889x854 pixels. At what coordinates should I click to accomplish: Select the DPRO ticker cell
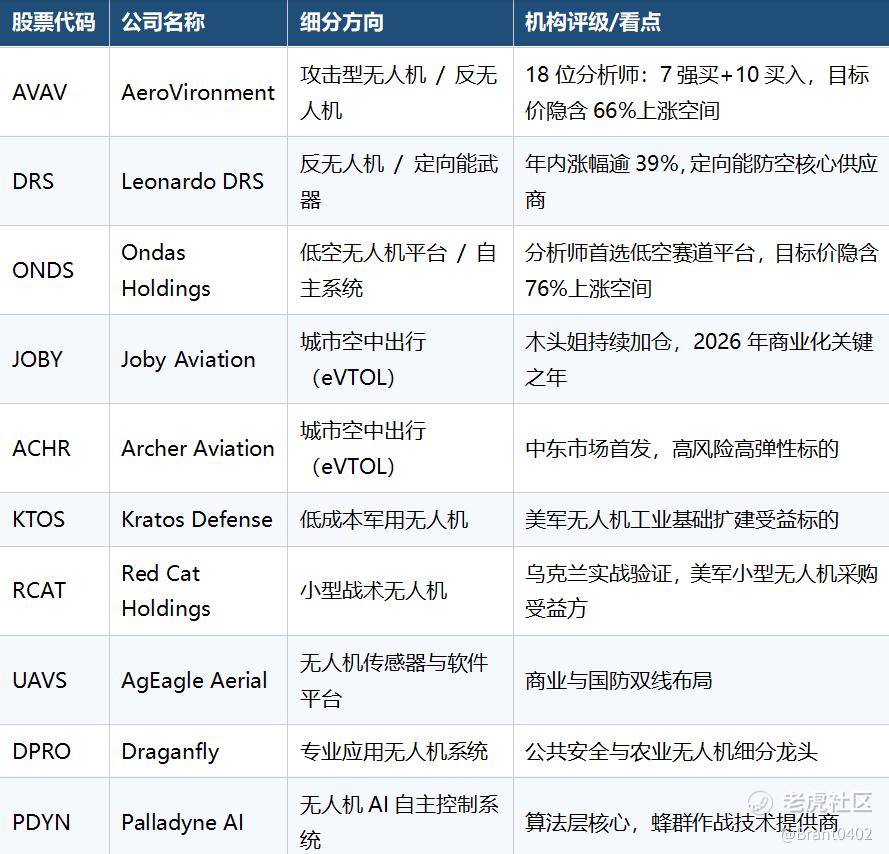54,751
